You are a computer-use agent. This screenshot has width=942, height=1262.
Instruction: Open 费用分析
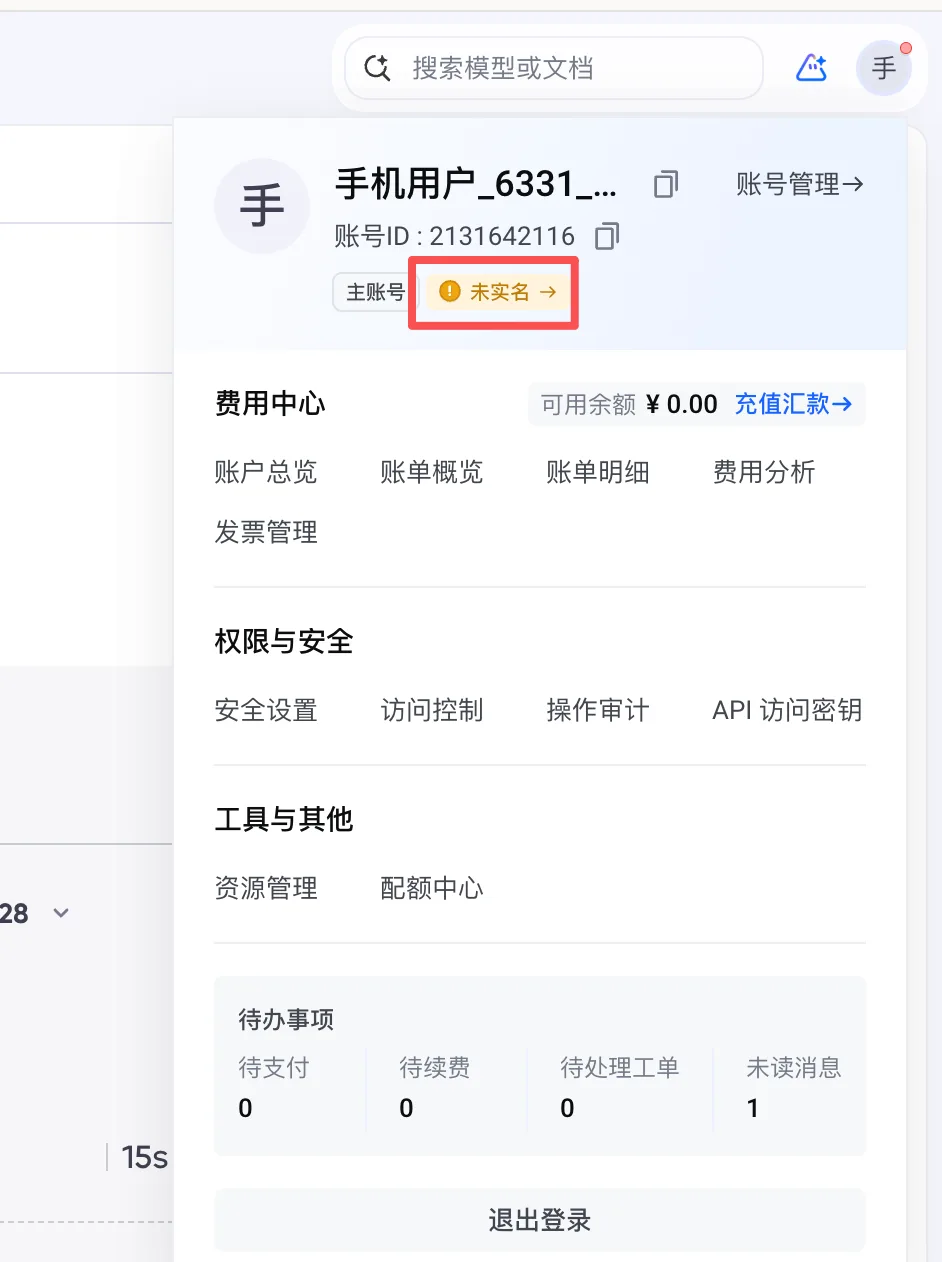click(x=764, y=472)
